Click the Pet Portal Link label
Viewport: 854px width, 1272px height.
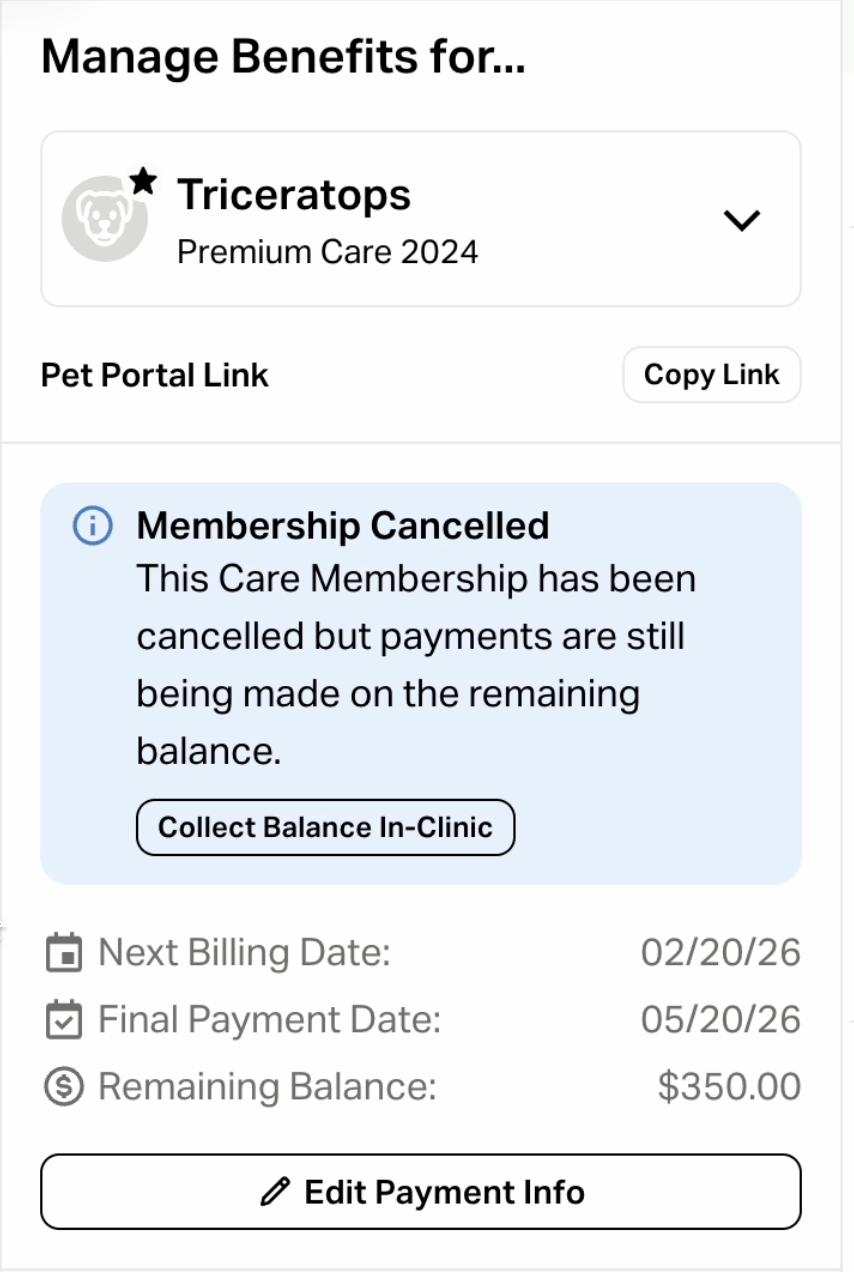[x=155, y=375]
